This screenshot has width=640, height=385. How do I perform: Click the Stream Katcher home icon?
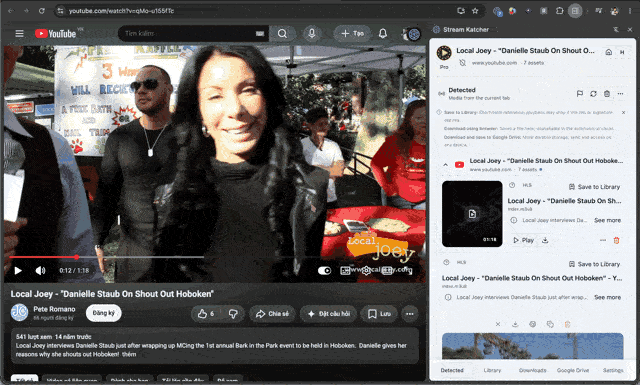(609, 52)
